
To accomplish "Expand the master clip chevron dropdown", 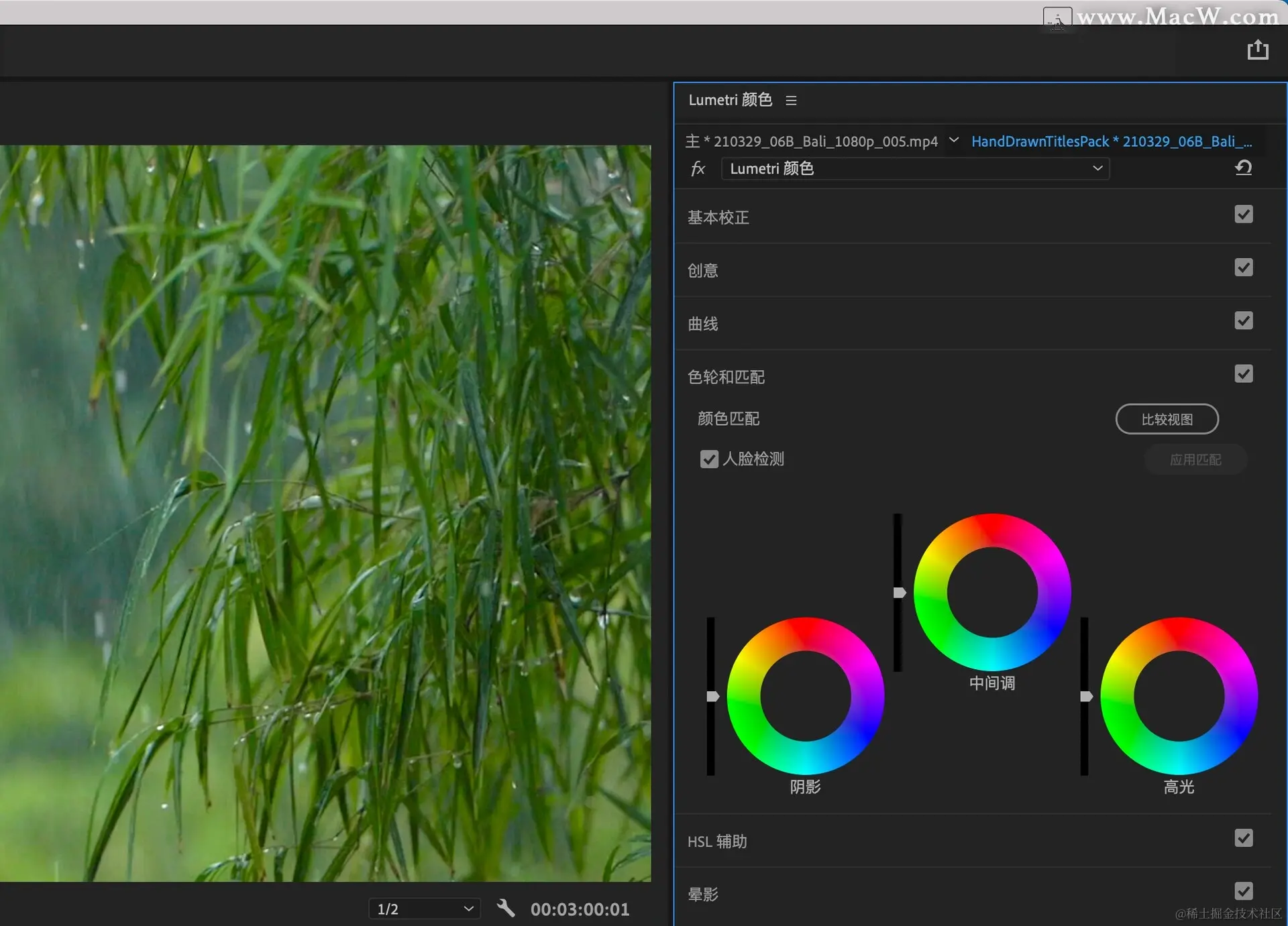I will pyautogui.click(x=953, y=140).
